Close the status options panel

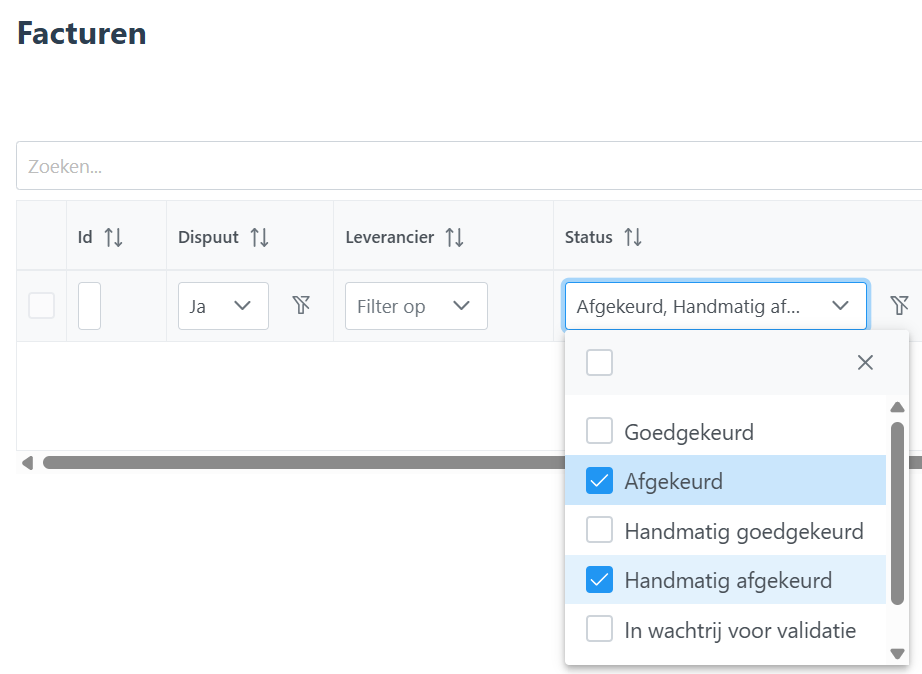point(865,363)
